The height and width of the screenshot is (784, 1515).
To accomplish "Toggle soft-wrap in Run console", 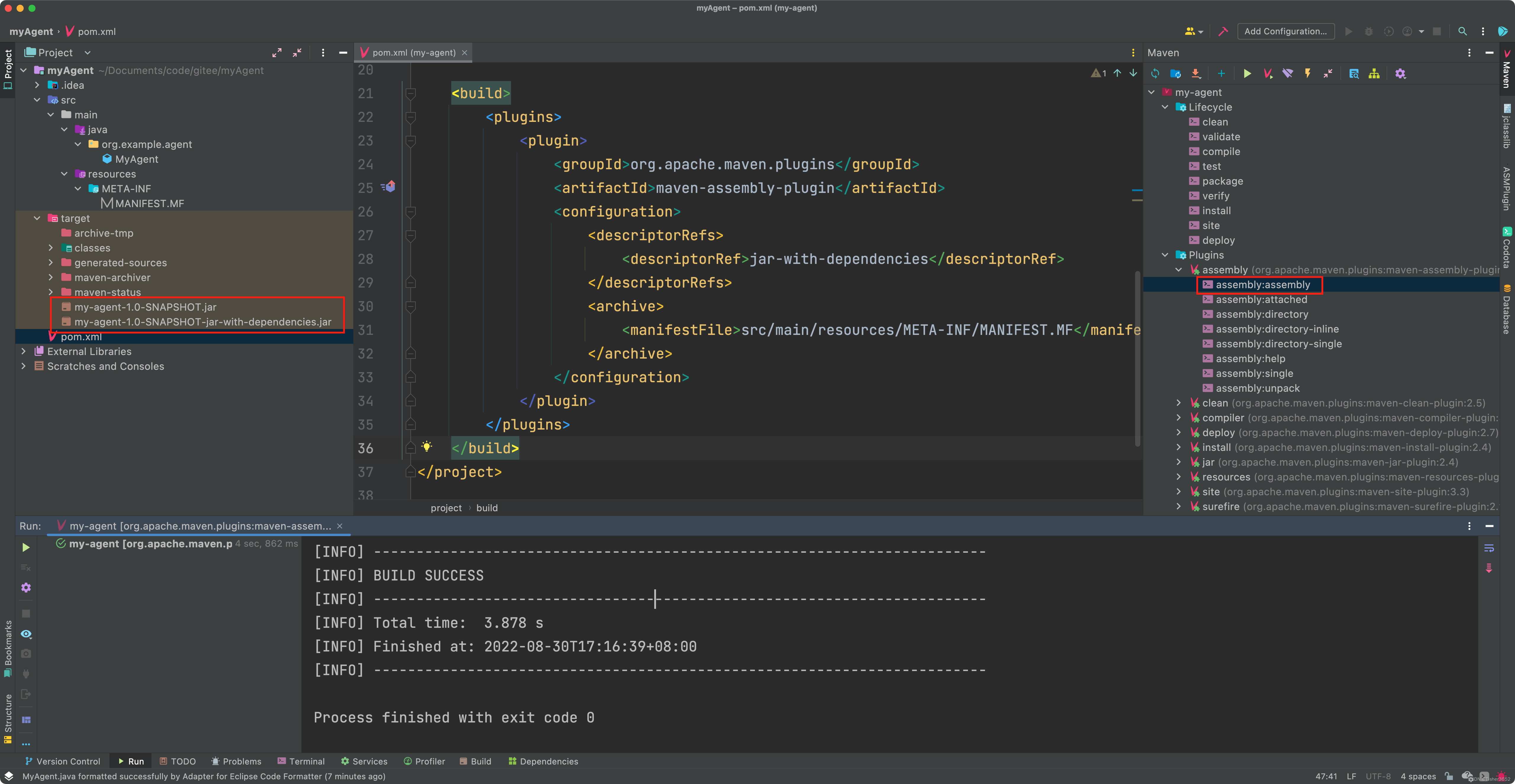I will pyautogui.click(x=1489, y=548).
